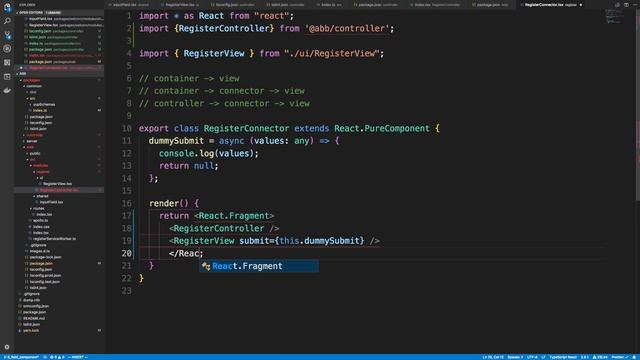Image resolution: width=640 pixels, height=360 pixels.
Task: Click the unsaved dot on the RegisterConnector.tsx tab
Action: 580,5
